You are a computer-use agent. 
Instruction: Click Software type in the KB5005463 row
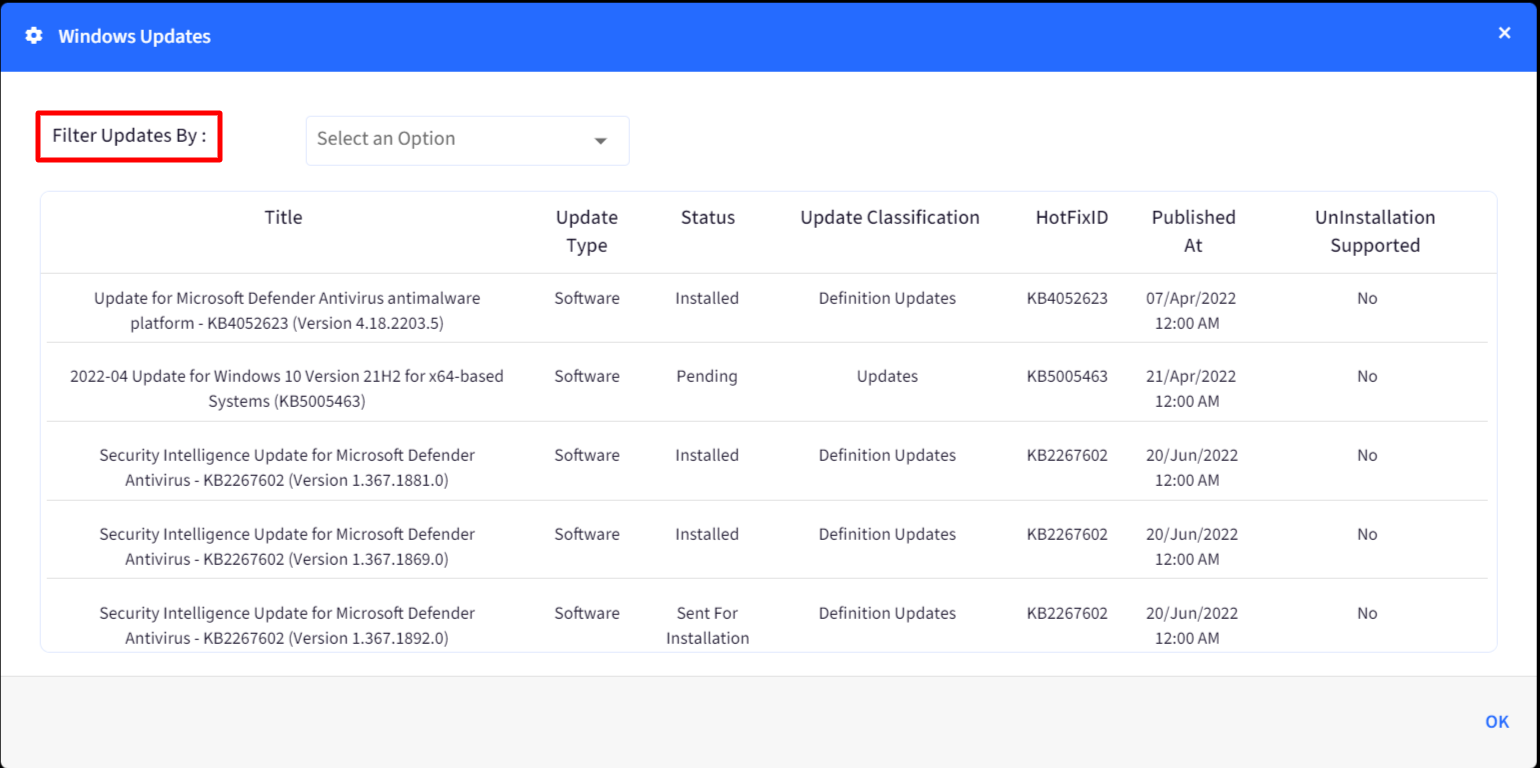(587, 377)
